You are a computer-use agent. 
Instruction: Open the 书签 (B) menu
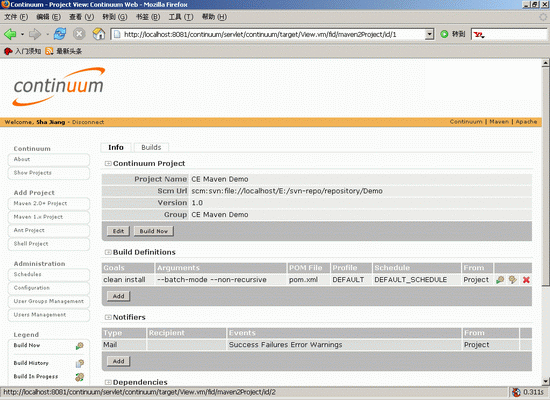(148, 17)
